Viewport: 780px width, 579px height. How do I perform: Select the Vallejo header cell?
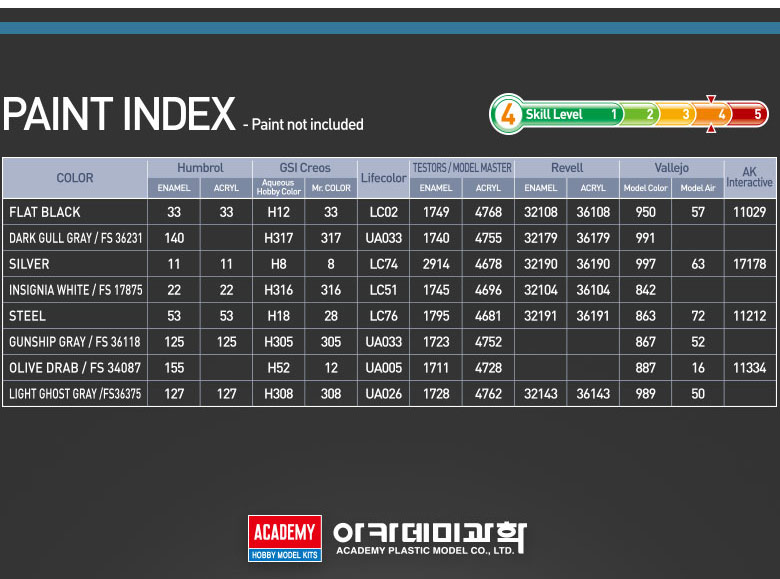[672, 168]
